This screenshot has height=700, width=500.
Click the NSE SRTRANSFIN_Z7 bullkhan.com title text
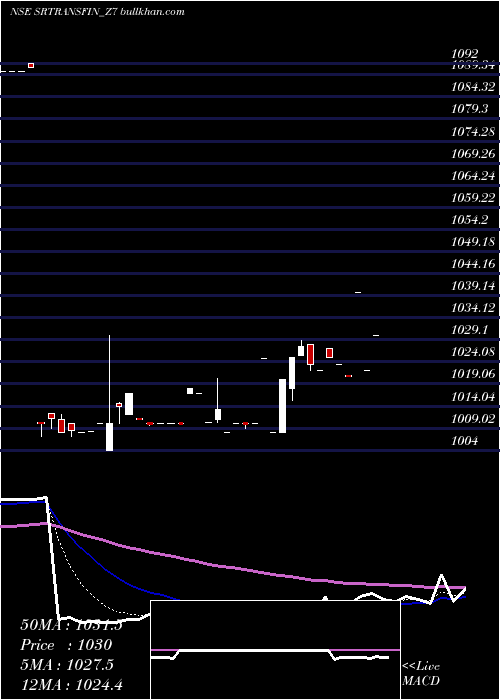tap(97, 12)
